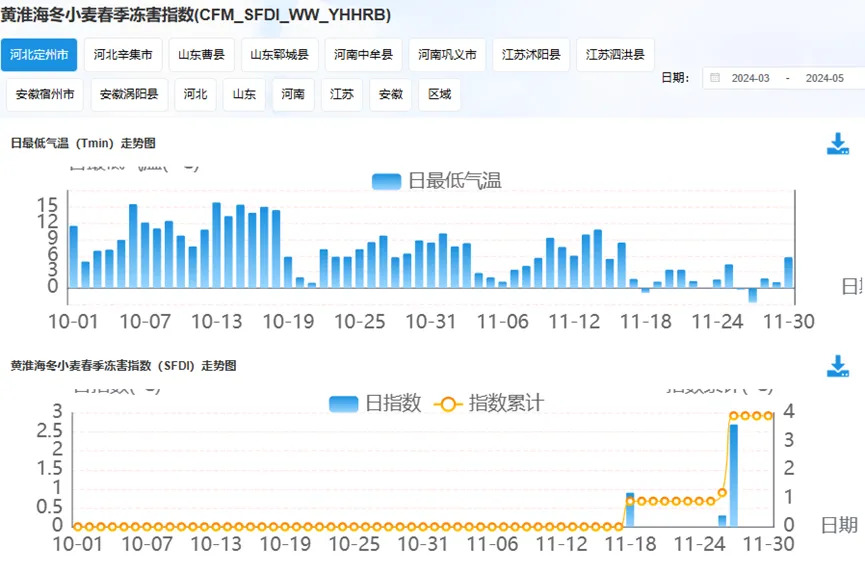Switch to 河南中牟县
Image resolution: width=865 pixels, height=573 pixels.
click(x=363, y=55)
